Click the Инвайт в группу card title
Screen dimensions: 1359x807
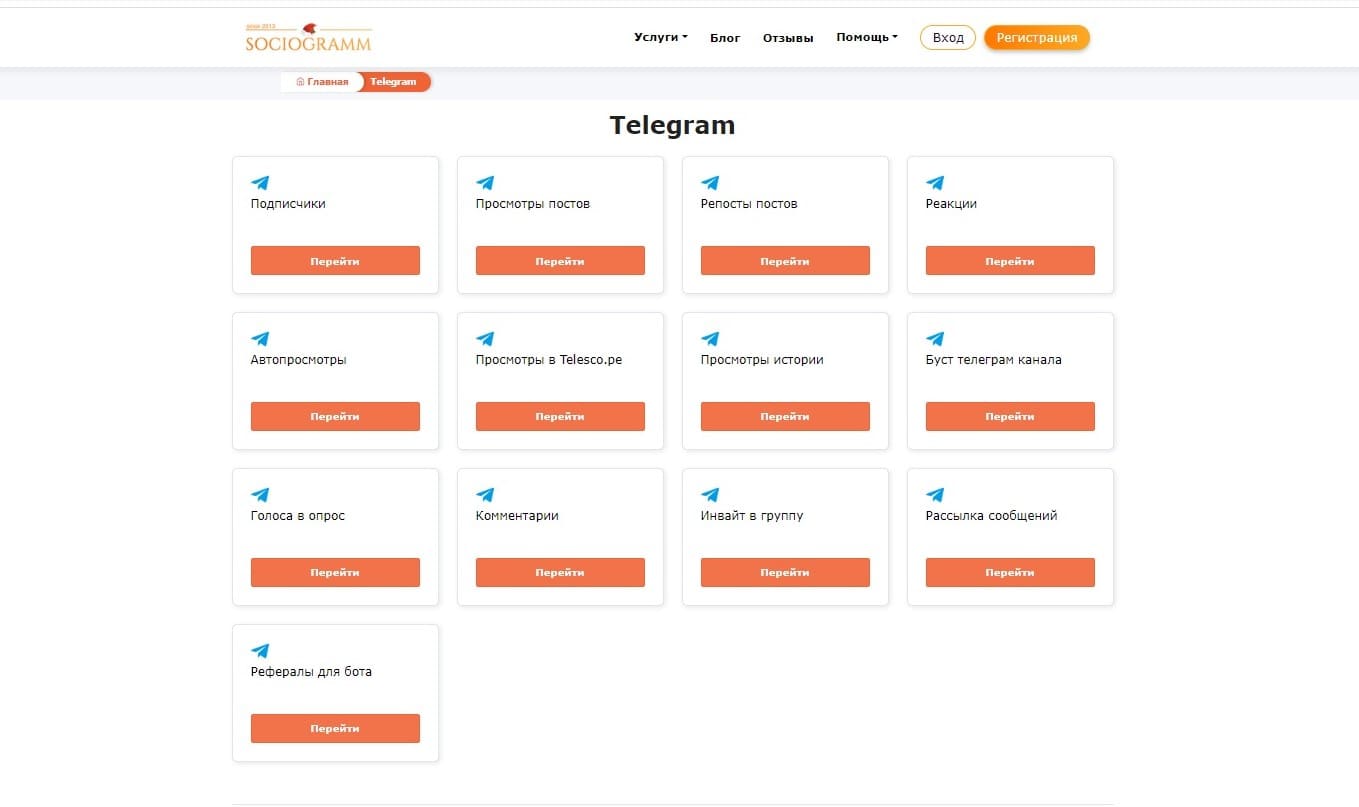pos(752,516)
